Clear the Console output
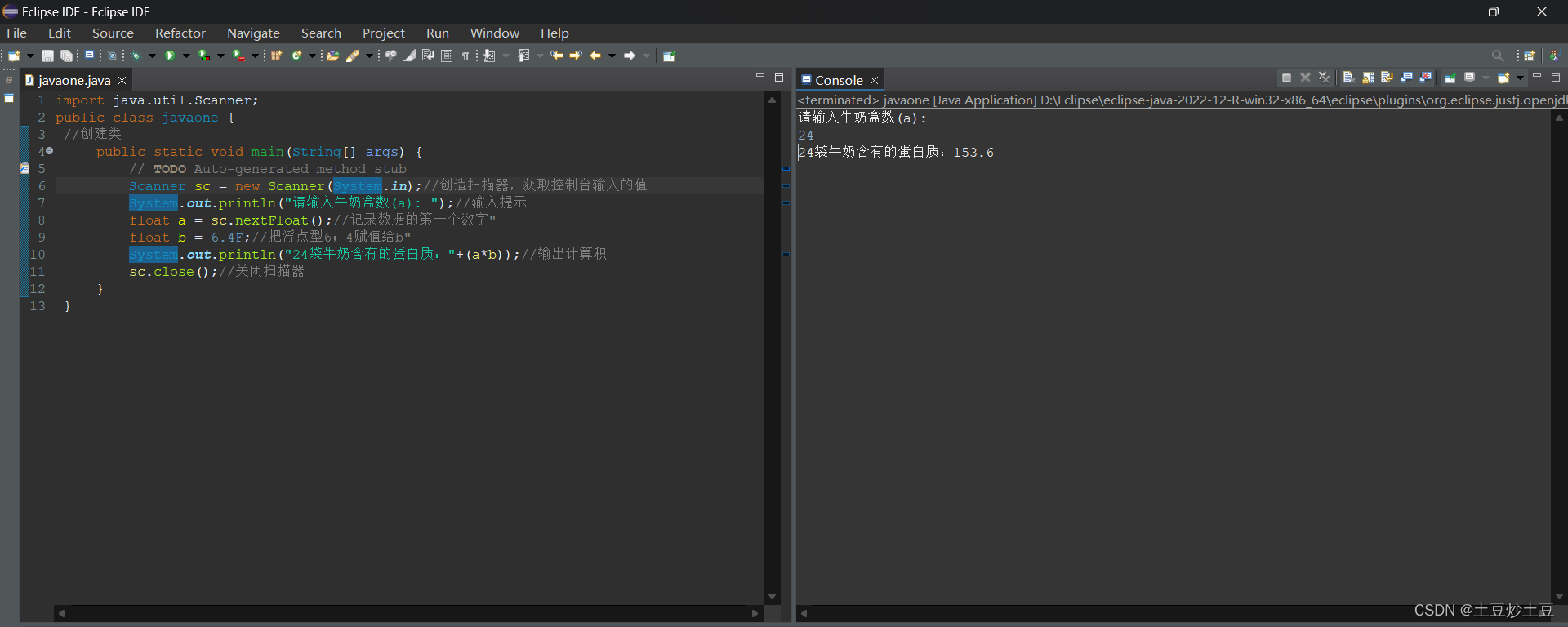This screenshot has height=627, width=1568. point(1349,78)
